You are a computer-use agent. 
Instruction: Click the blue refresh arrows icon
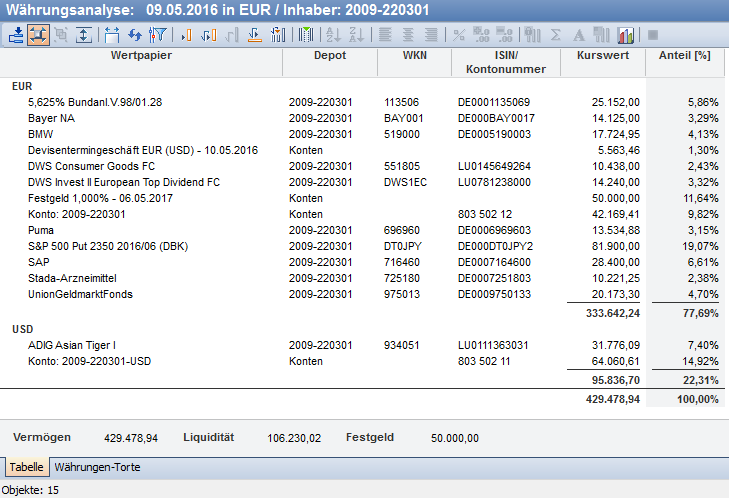(x=135, y=34)
